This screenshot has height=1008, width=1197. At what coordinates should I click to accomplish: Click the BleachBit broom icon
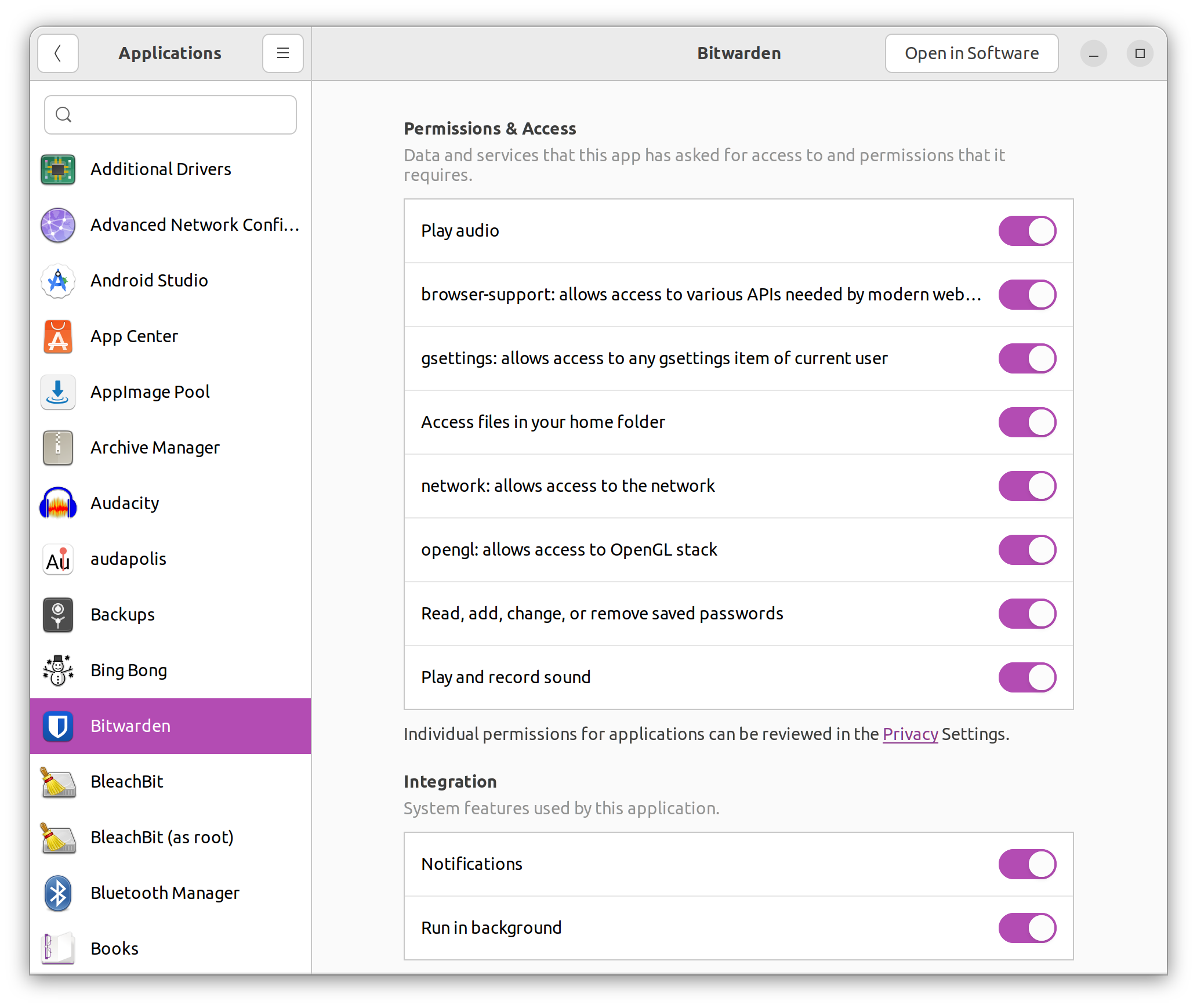point(58,782)
